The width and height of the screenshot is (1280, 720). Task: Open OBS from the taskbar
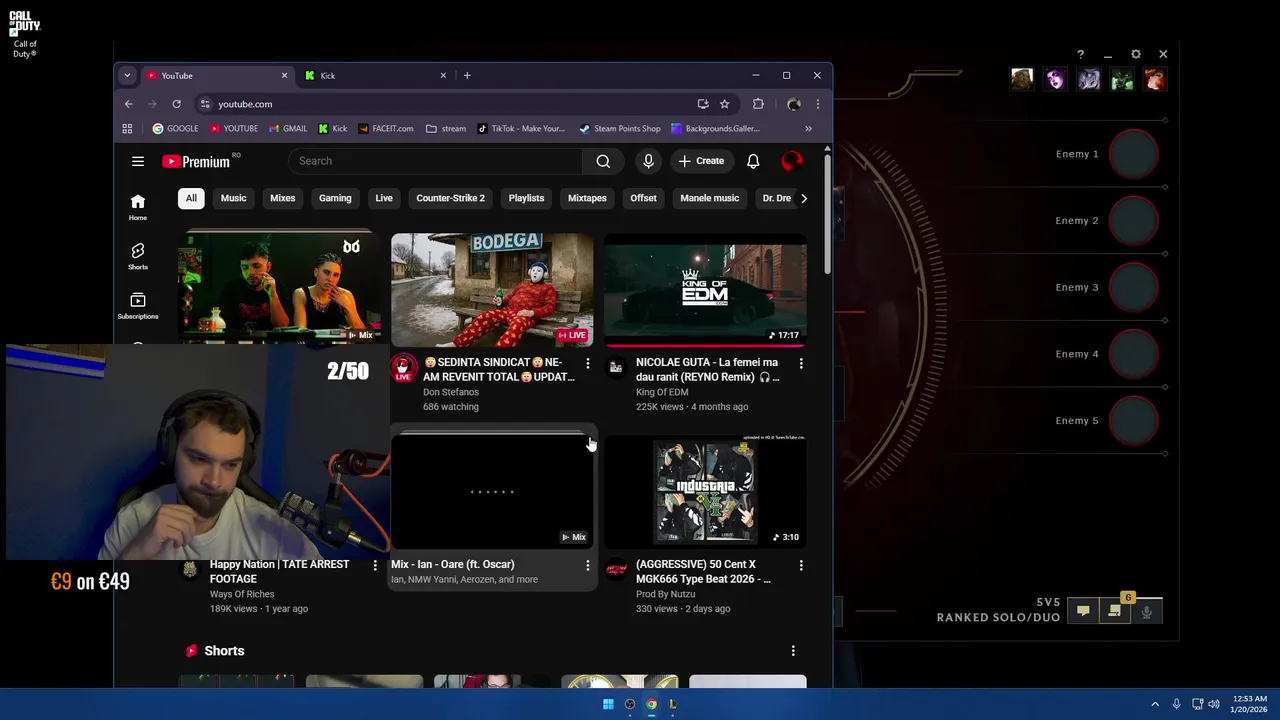coord(630,704)
